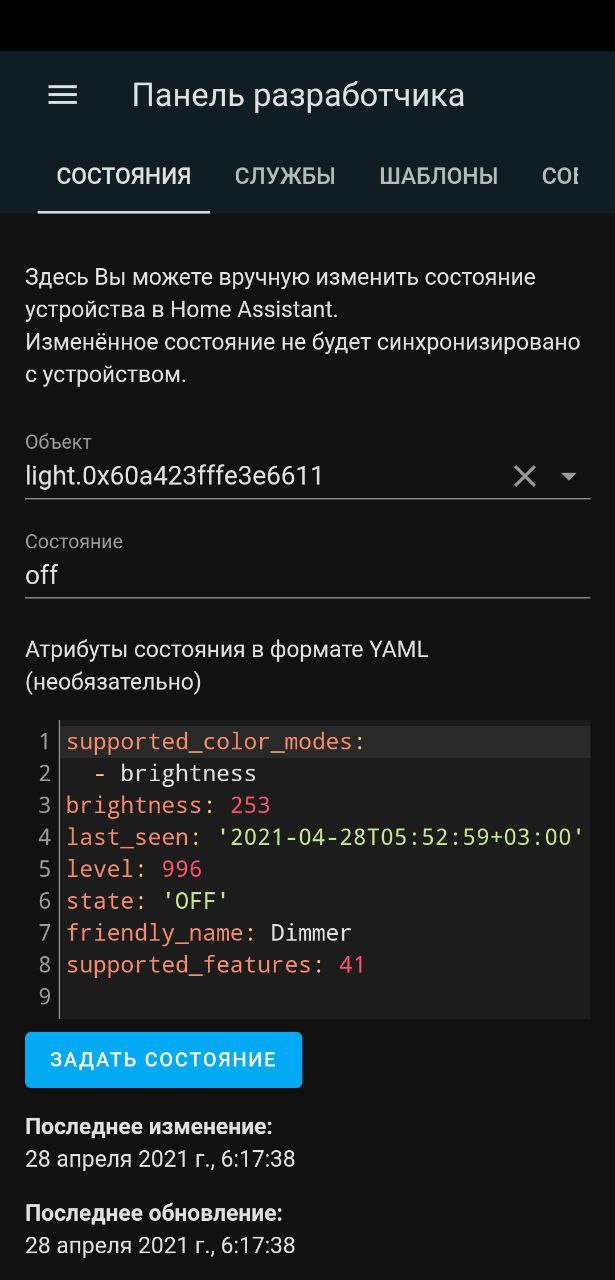Screen dimensions: 615x1280
Task: Tap the Панель разработчика title
Action: [298, 96]
